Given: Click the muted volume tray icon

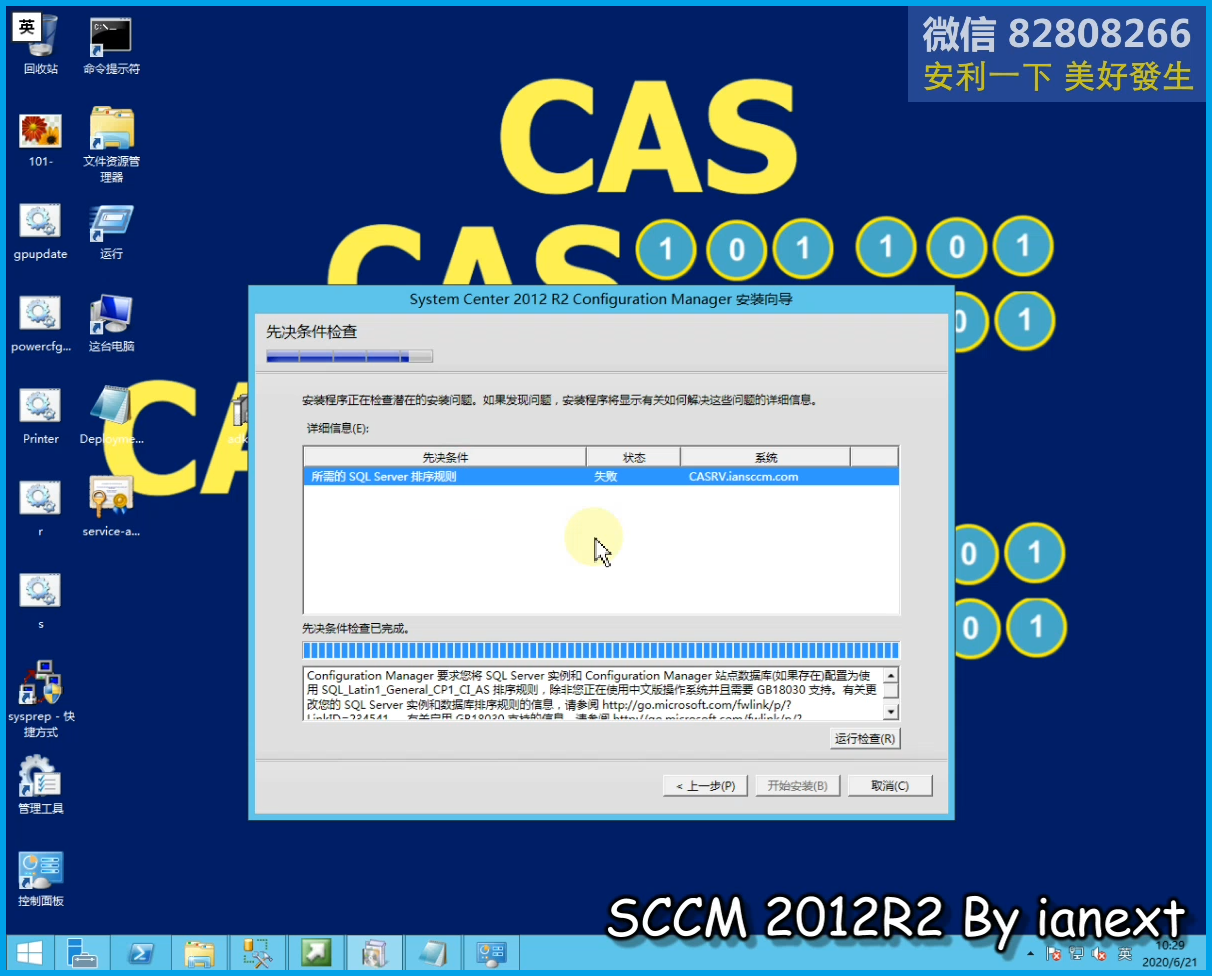Looking at the screenshot, I should pos(1100,954).
